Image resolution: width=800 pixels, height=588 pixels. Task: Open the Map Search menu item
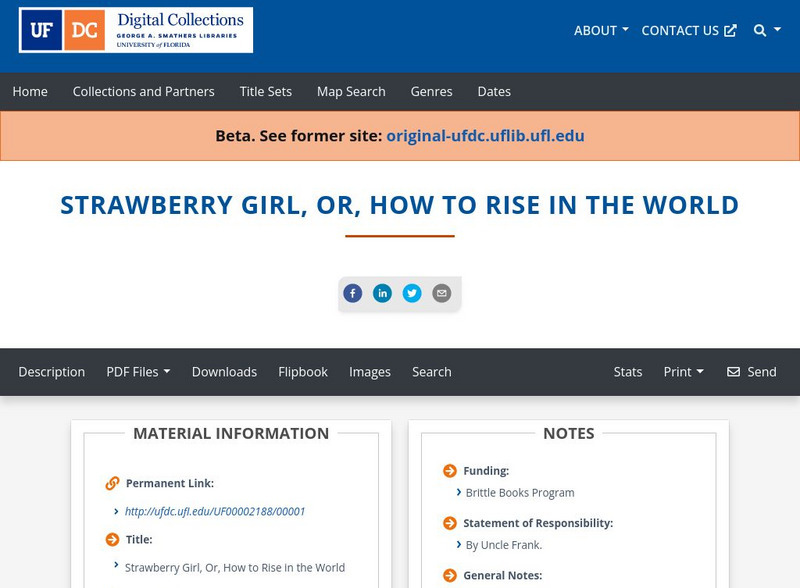[x=351, y=92]
